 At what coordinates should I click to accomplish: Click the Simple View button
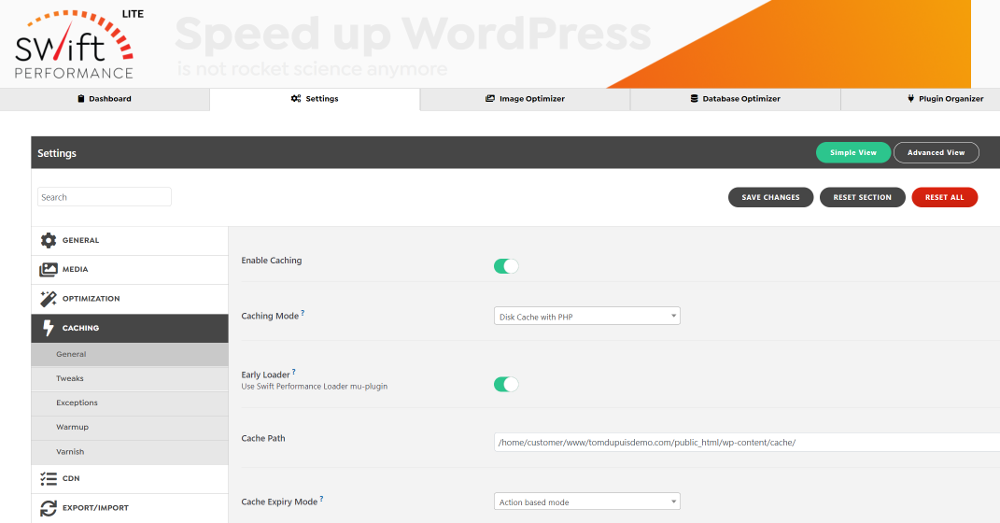coord(853,152)
